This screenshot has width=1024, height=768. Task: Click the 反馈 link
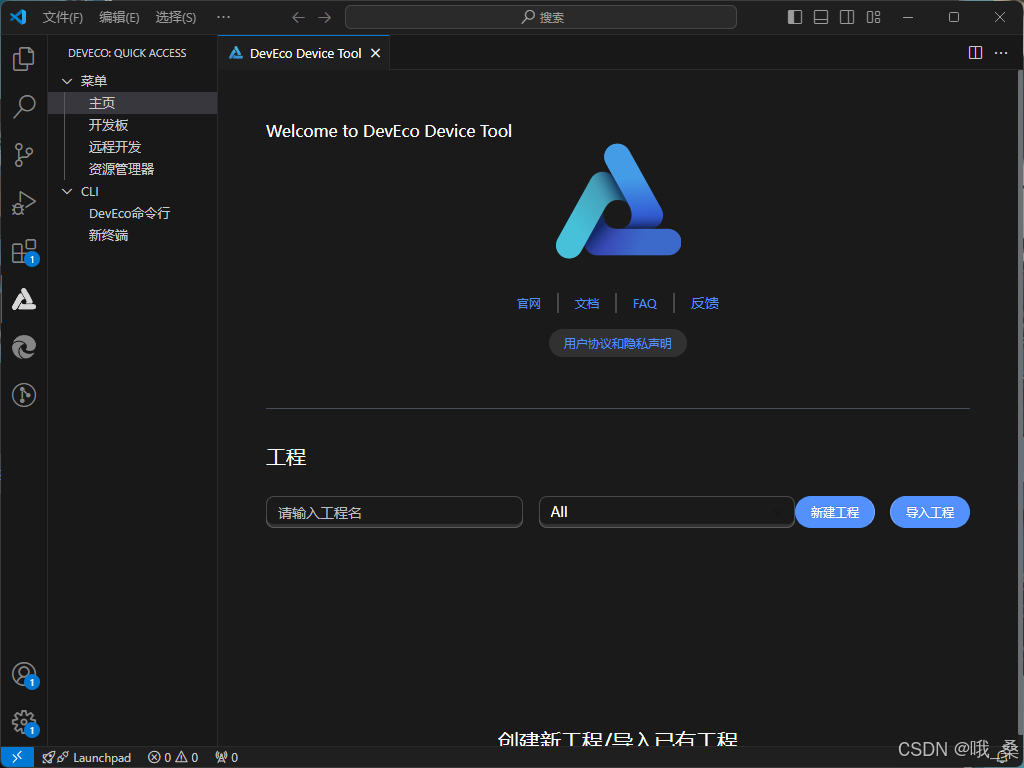(x=705, y=304)
